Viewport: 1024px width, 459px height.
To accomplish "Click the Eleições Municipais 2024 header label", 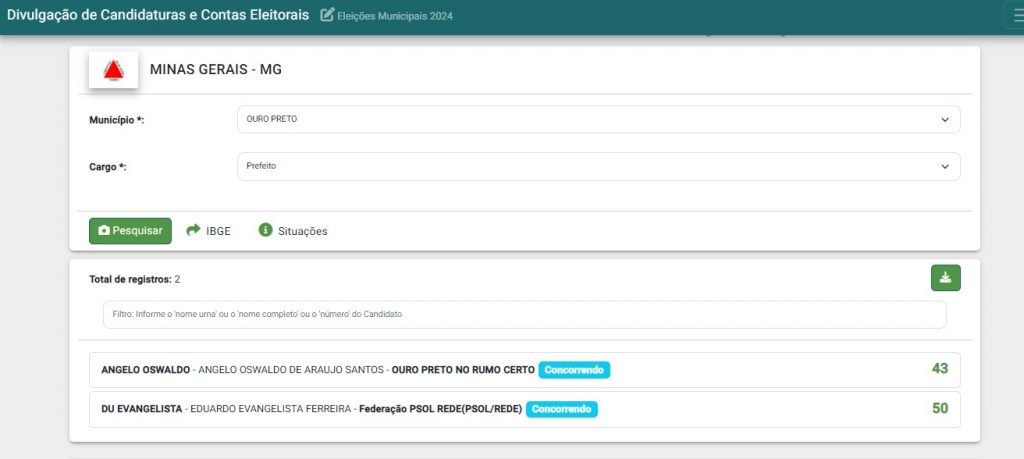I will click(394, 16).
